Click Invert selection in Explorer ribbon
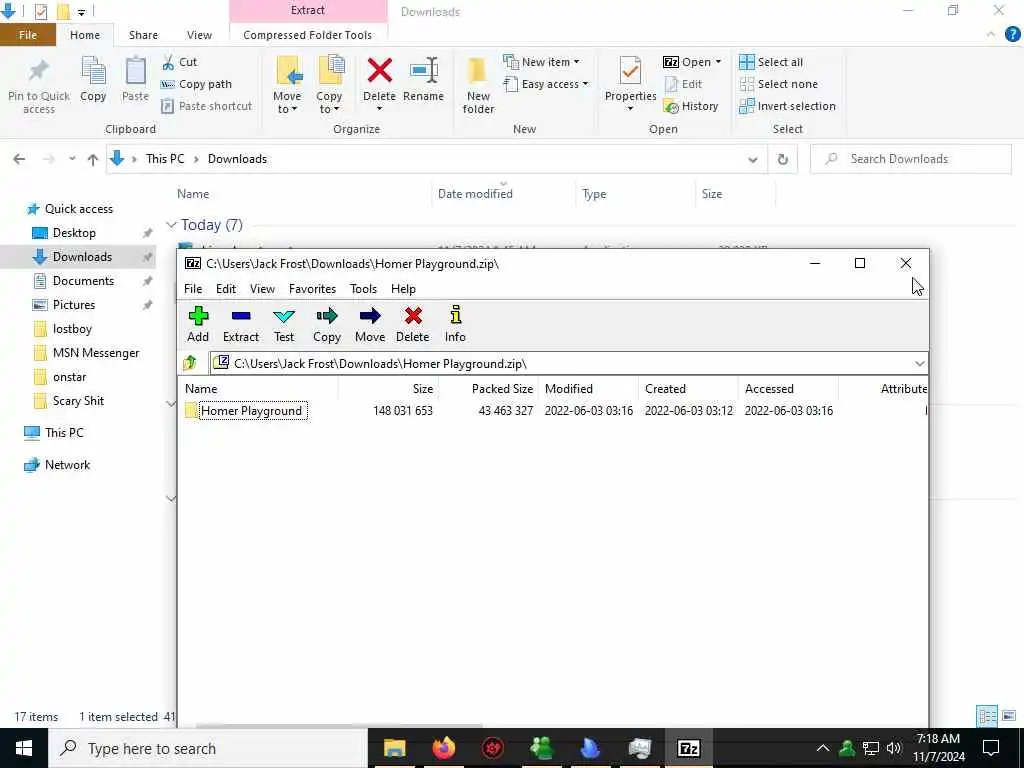The height and width of the screenshot is (768, 1024). point(787,106)
